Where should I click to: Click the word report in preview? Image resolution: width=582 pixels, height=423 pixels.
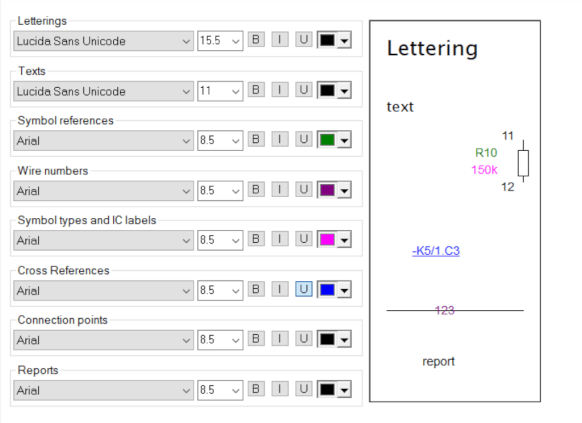click(438, 361)
